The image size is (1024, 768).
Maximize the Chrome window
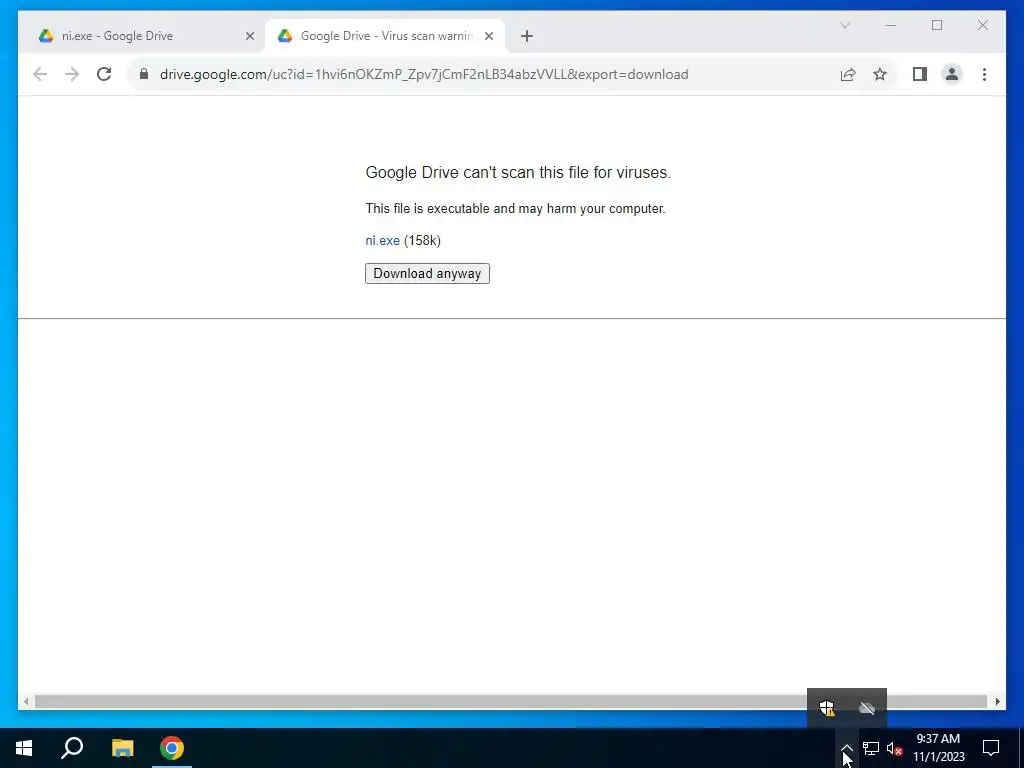coord(936,25)
